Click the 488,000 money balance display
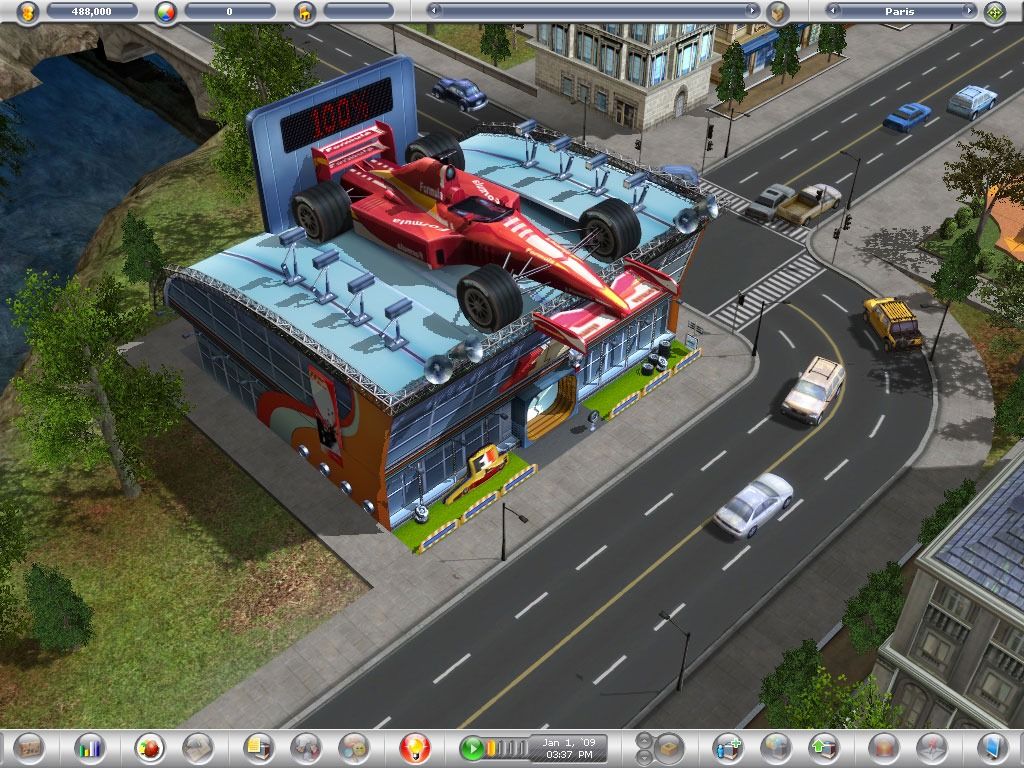This screenshot has width=1024, height=768. point(93,11)
